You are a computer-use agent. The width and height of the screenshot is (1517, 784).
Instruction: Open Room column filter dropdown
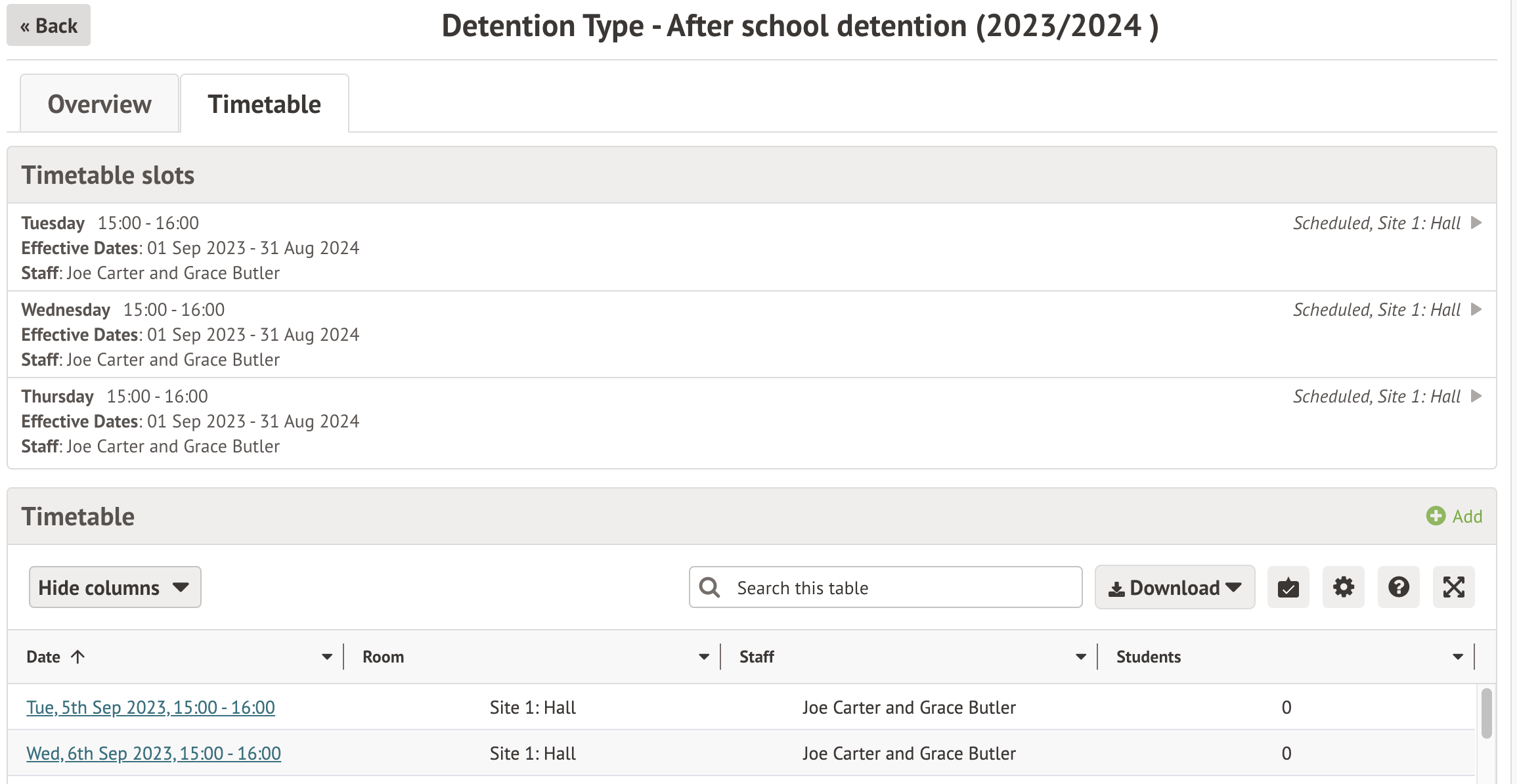(704, 657)
